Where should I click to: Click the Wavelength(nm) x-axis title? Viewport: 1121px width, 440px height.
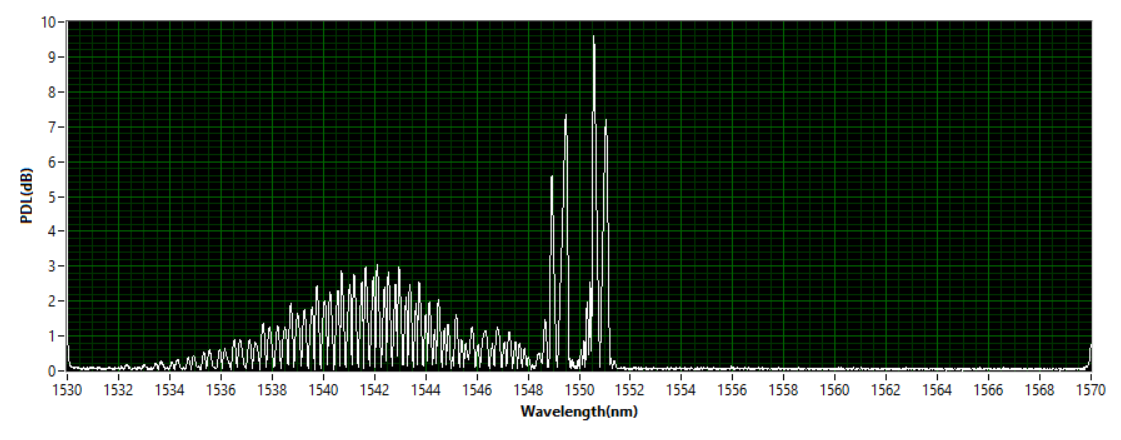tap(578, 411)
